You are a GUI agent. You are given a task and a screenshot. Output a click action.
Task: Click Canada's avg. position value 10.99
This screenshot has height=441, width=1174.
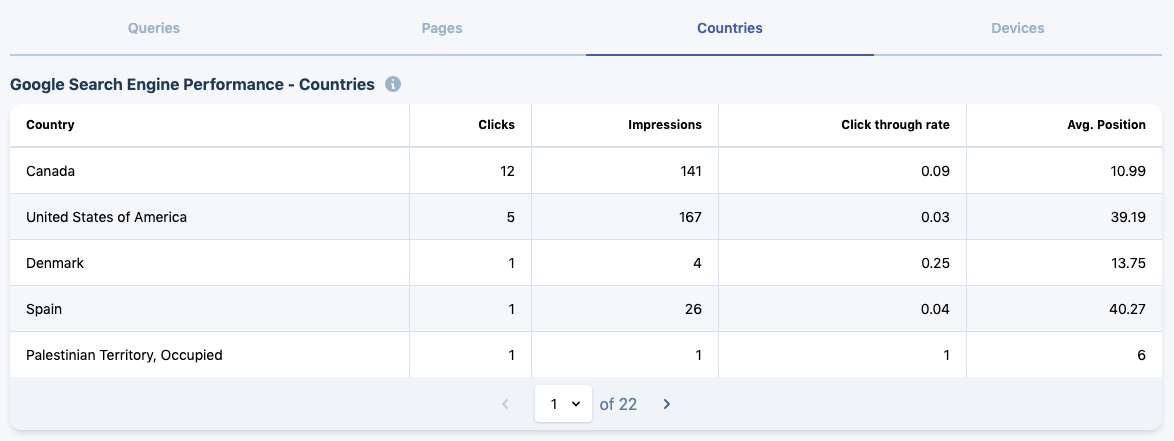1128,171
